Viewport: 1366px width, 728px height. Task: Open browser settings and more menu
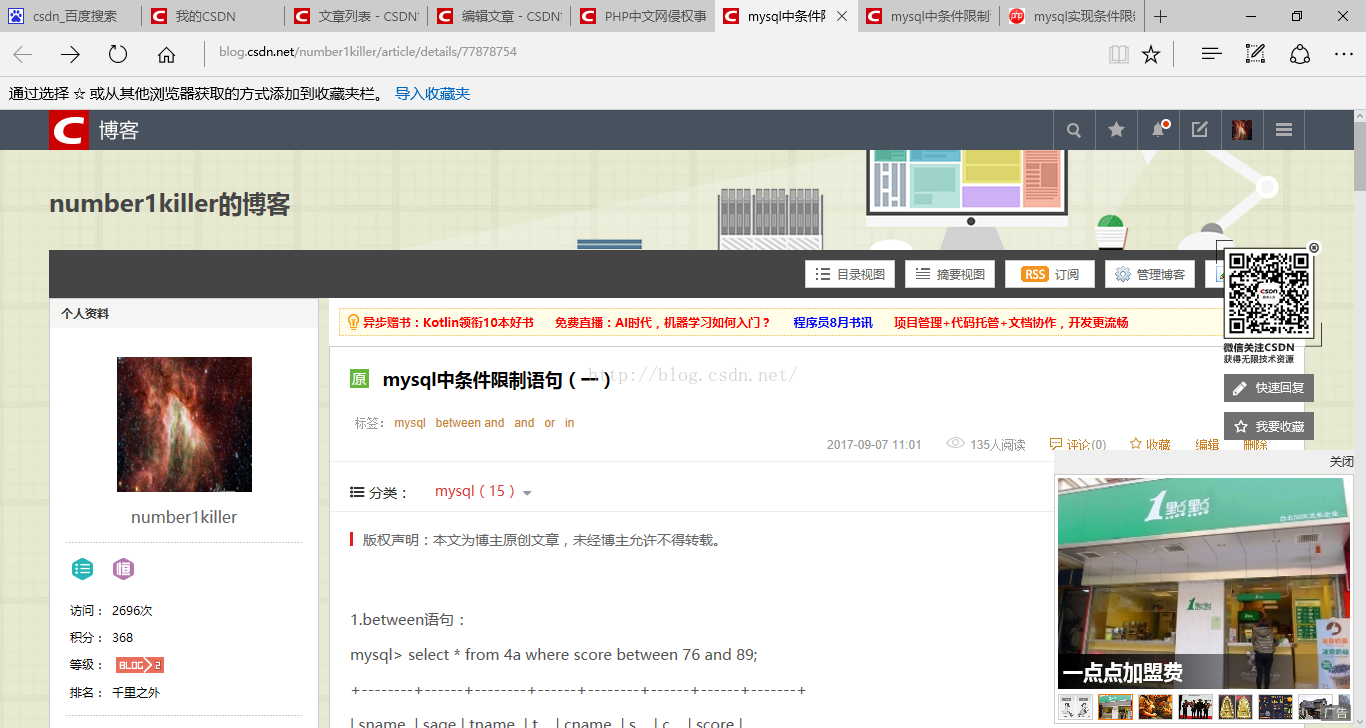pyautogui.click(x=1344, y=54)
